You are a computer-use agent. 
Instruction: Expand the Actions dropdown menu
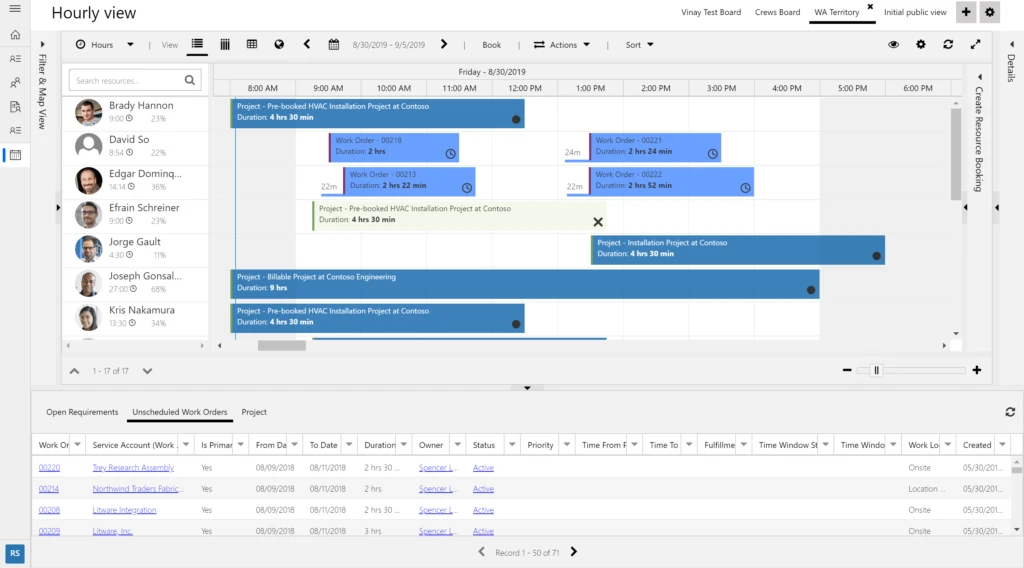[x=561, y=45]
